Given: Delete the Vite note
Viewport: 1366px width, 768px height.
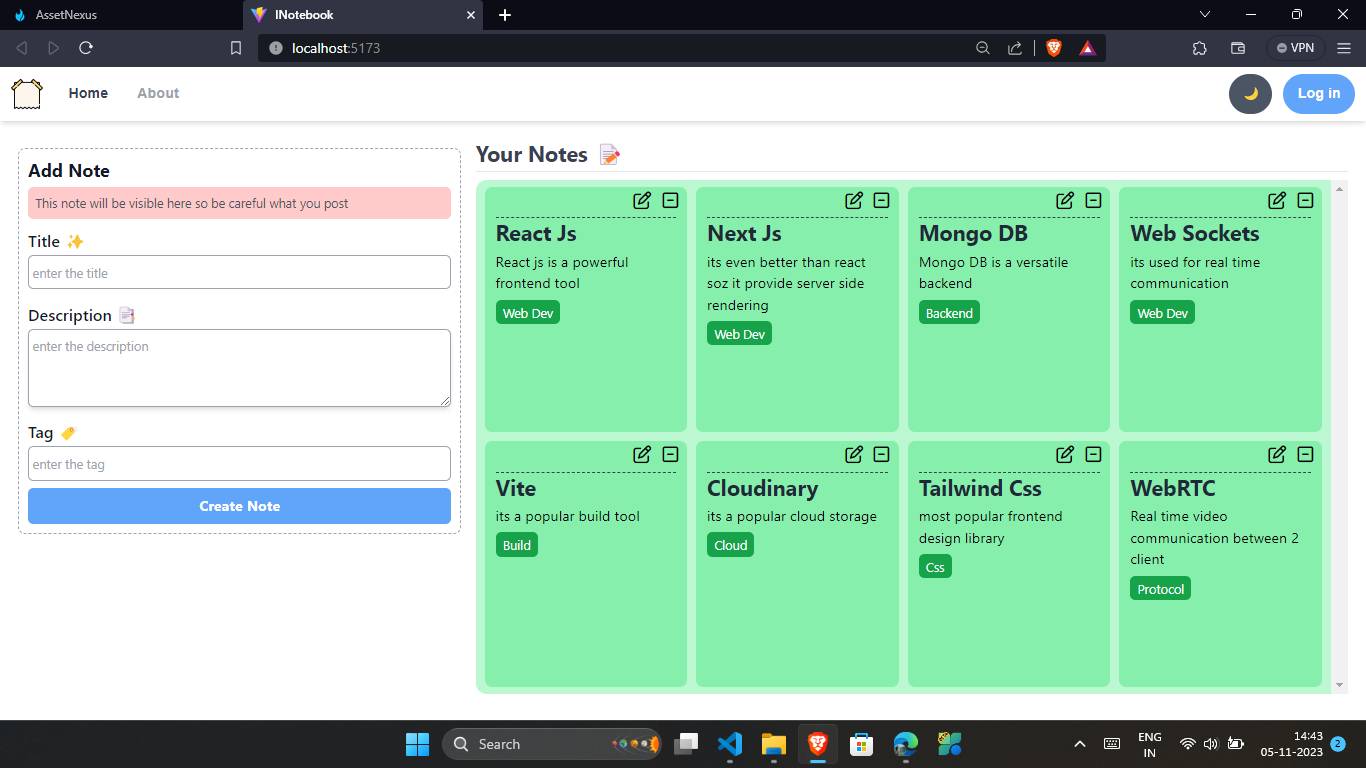Looking at the screenshot, I should [x=670, y=454].
